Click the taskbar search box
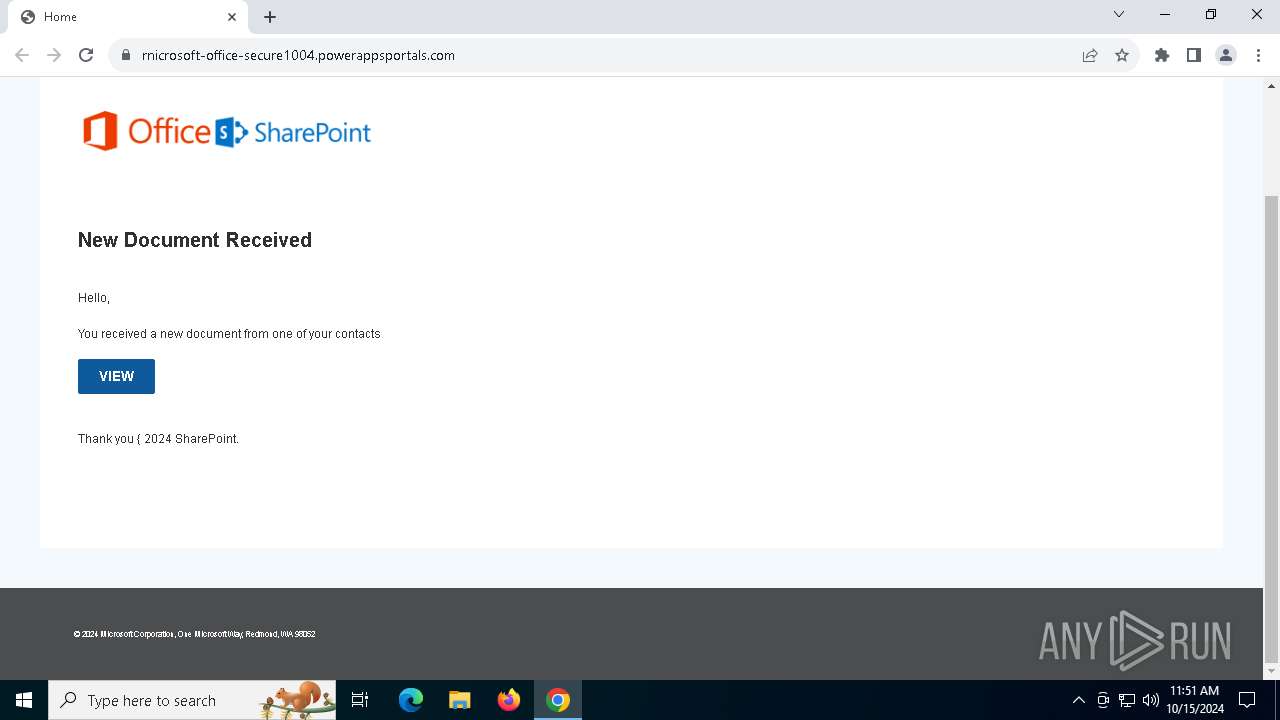The height and width of the screenshot is (720, 1280). point(192,700)
